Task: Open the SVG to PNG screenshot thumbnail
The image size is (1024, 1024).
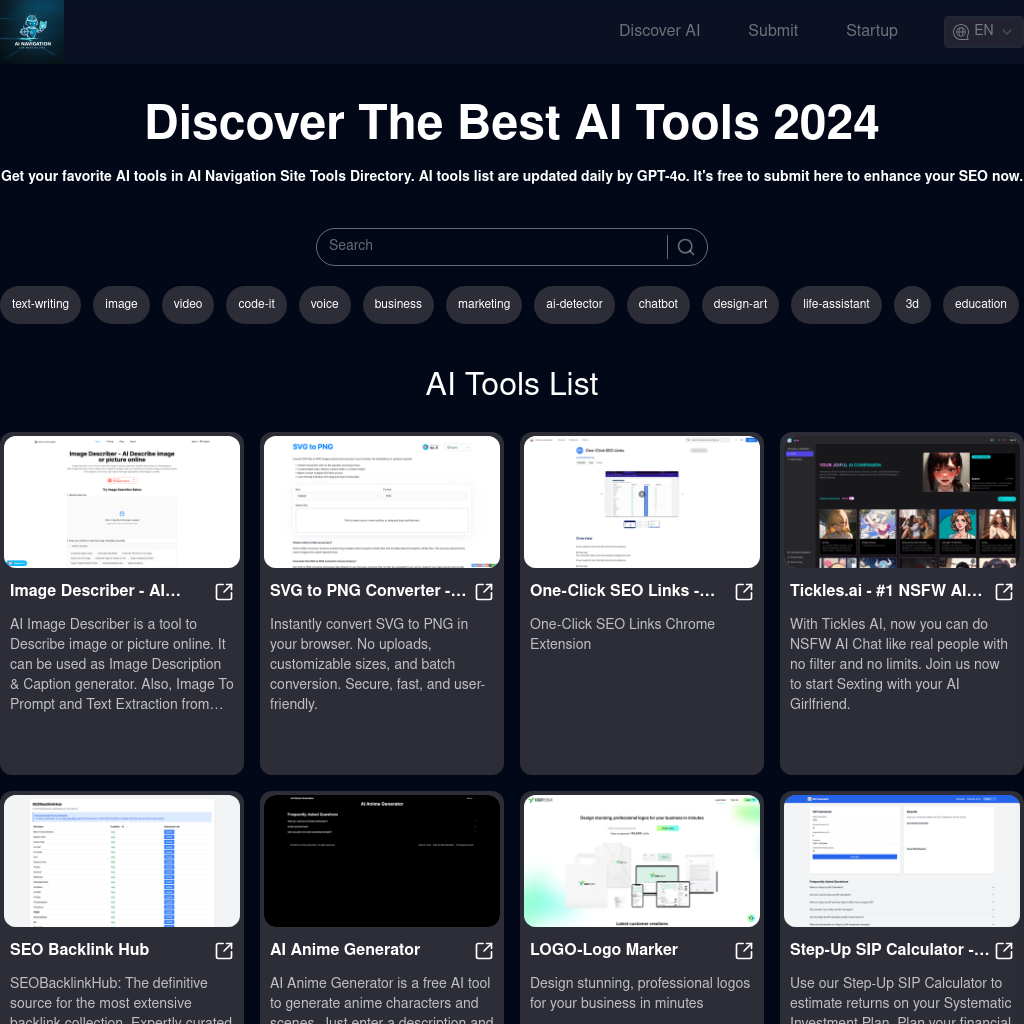Action: coord(382,502)
